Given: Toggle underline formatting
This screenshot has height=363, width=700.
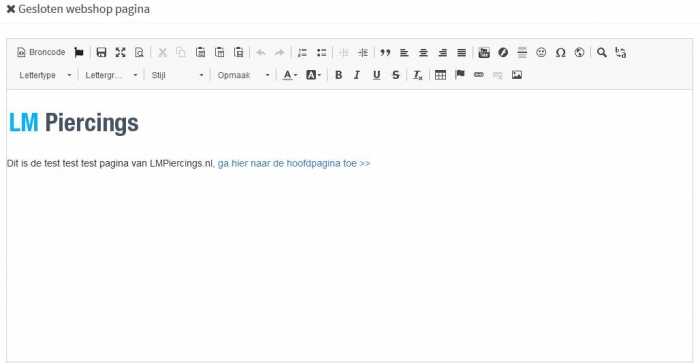Looking at the screenshot, I should [x=376, y=75].
